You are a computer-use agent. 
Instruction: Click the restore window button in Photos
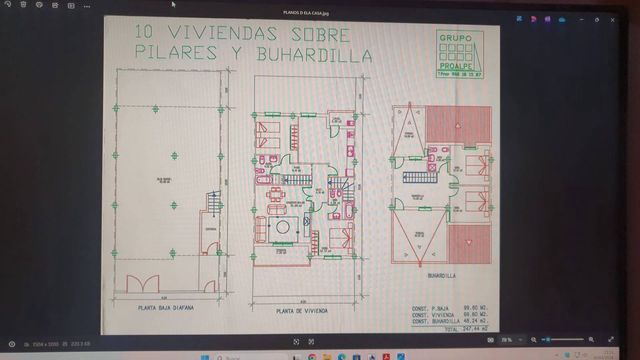(597, 20)
